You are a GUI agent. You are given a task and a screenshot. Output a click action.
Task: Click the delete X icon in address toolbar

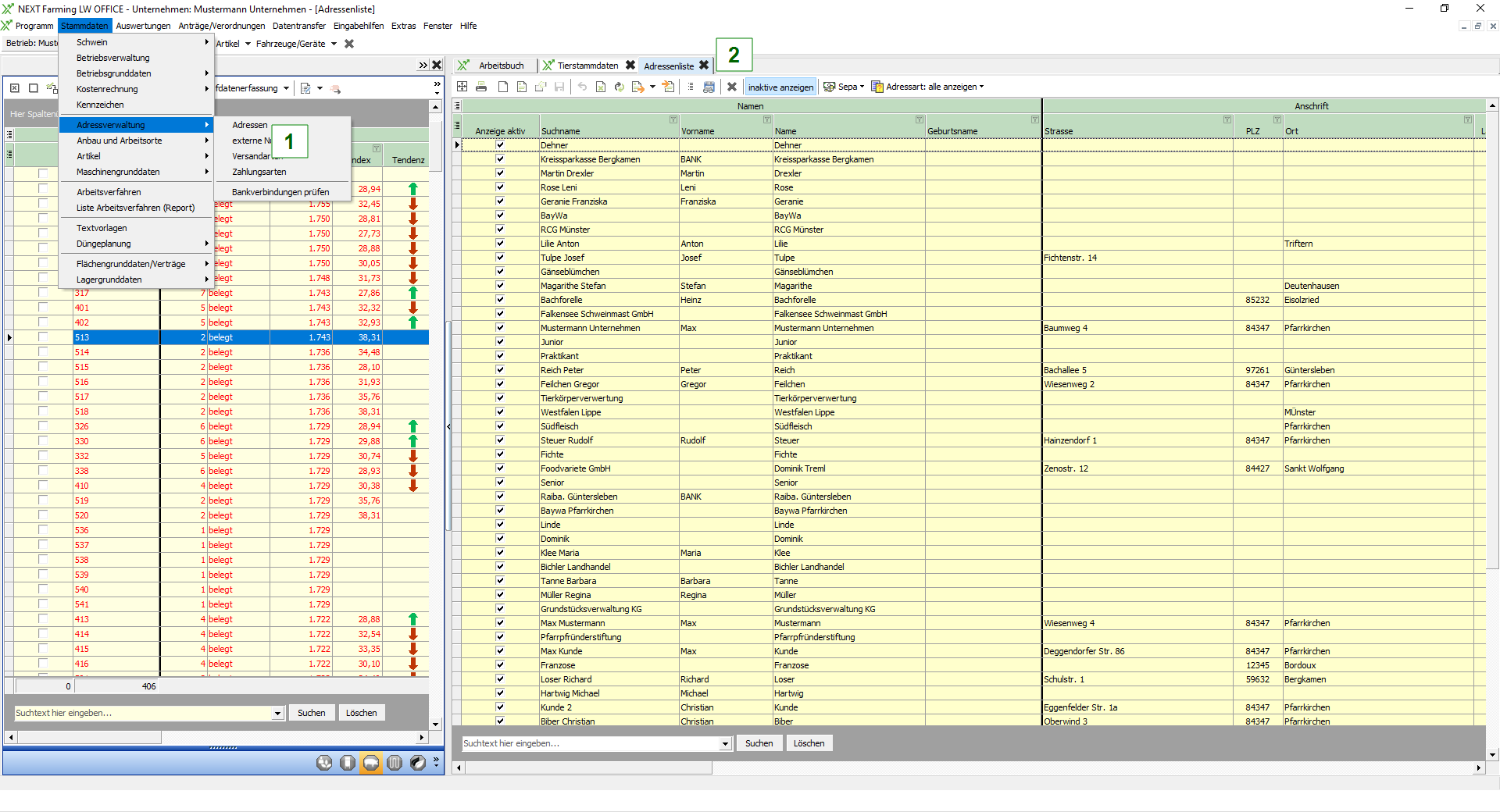click(x=731, y=87)
